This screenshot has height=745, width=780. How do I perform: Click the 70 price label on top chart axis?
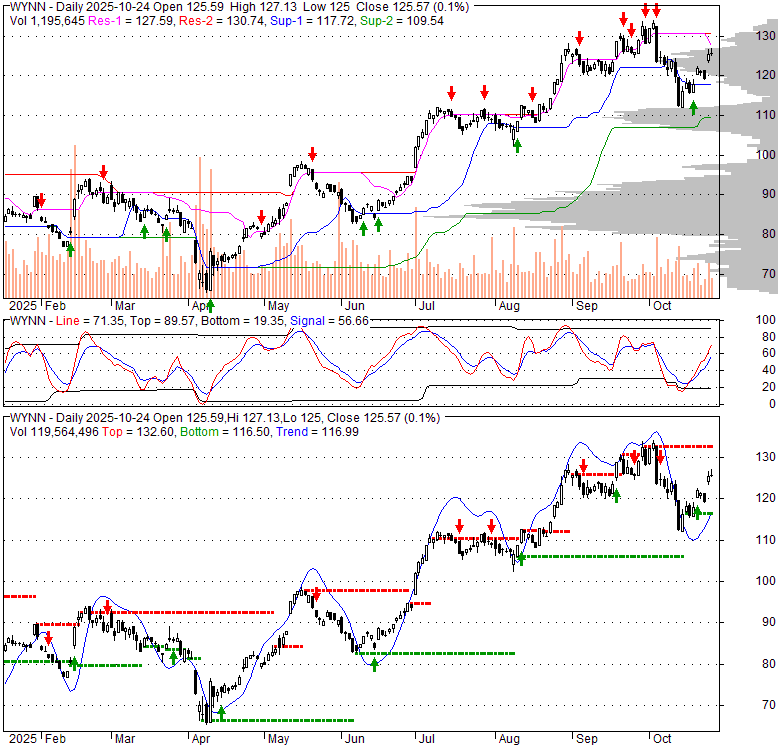pos(769,274)
